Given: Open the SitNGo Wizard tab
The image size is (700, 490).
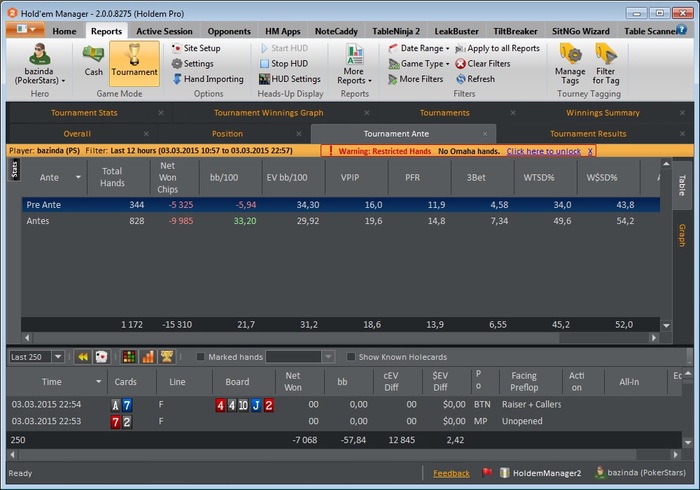Looking at the screenshot, I should (x=580, y=31).
